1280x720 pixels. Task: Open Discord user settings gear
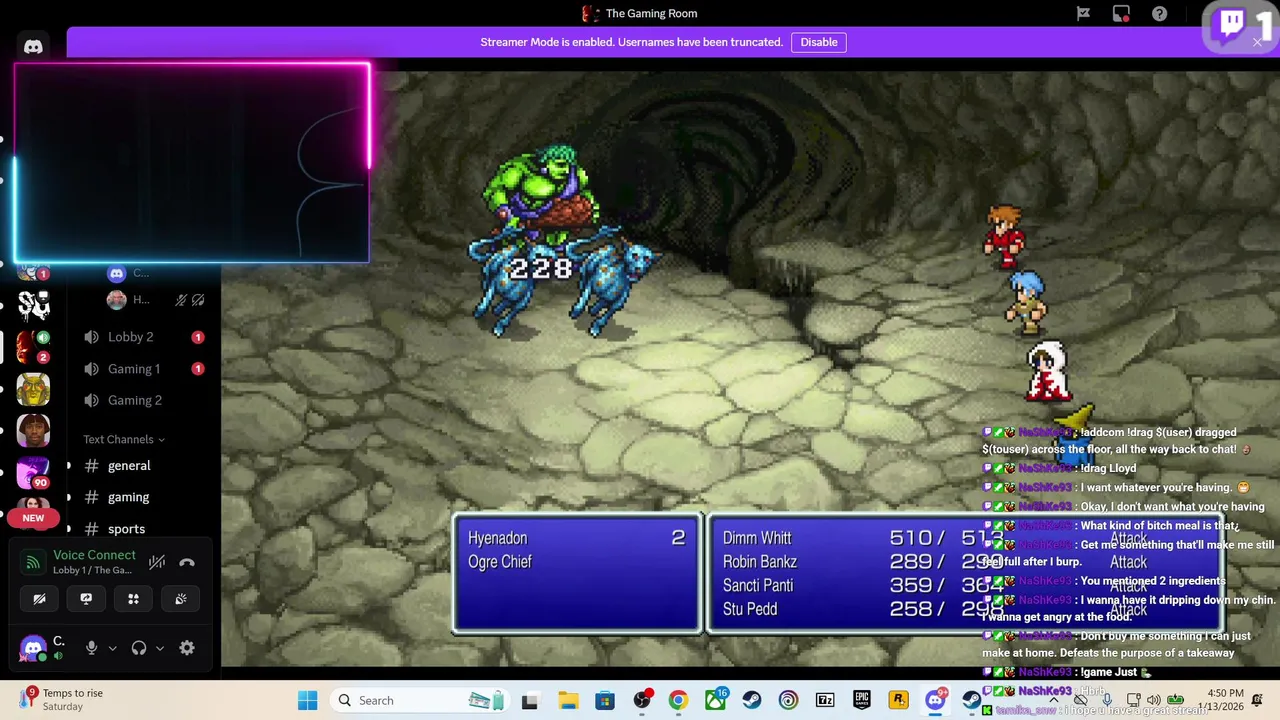[187, 648]
